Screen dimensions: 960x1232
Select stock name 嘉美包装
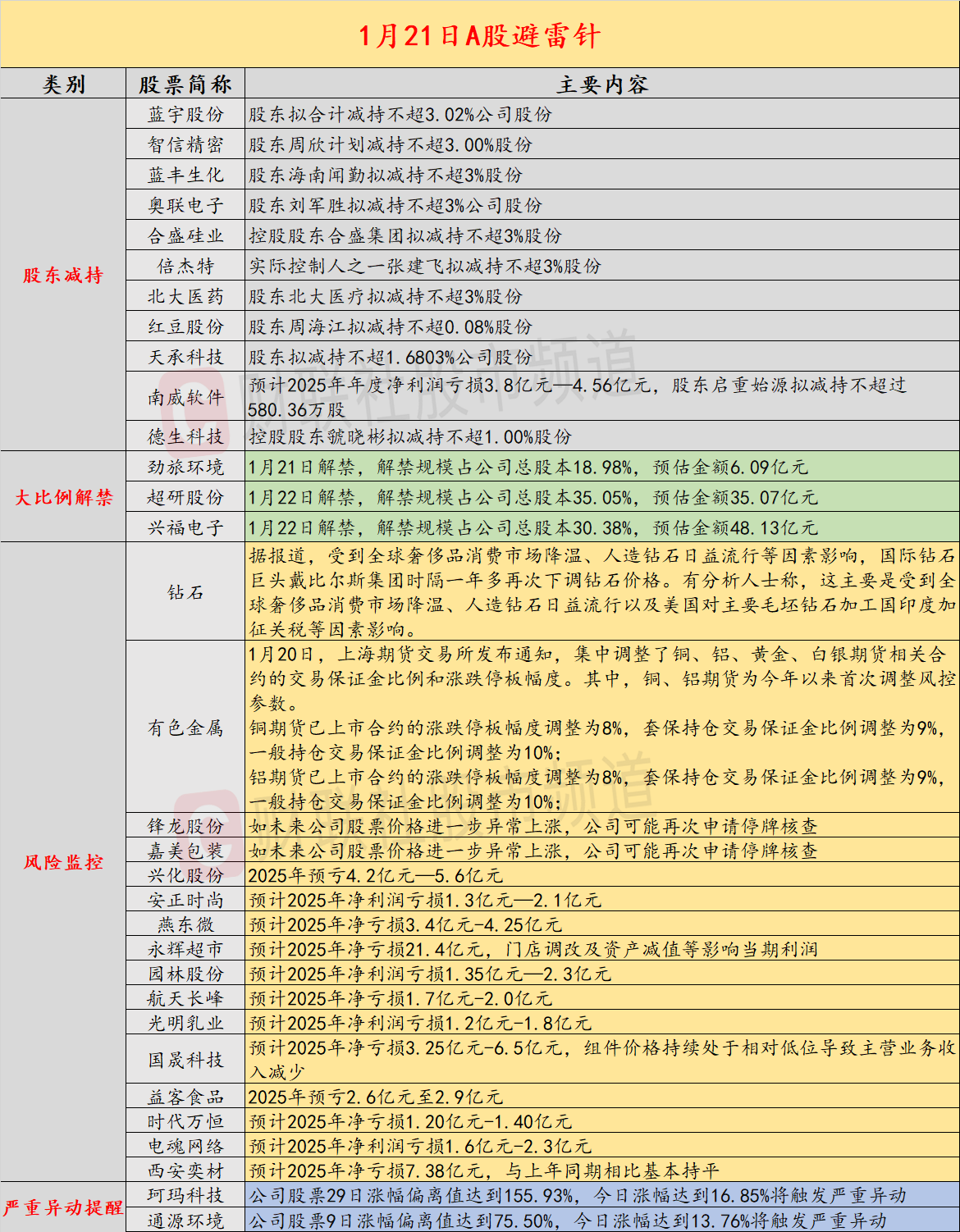click(185, 851)
